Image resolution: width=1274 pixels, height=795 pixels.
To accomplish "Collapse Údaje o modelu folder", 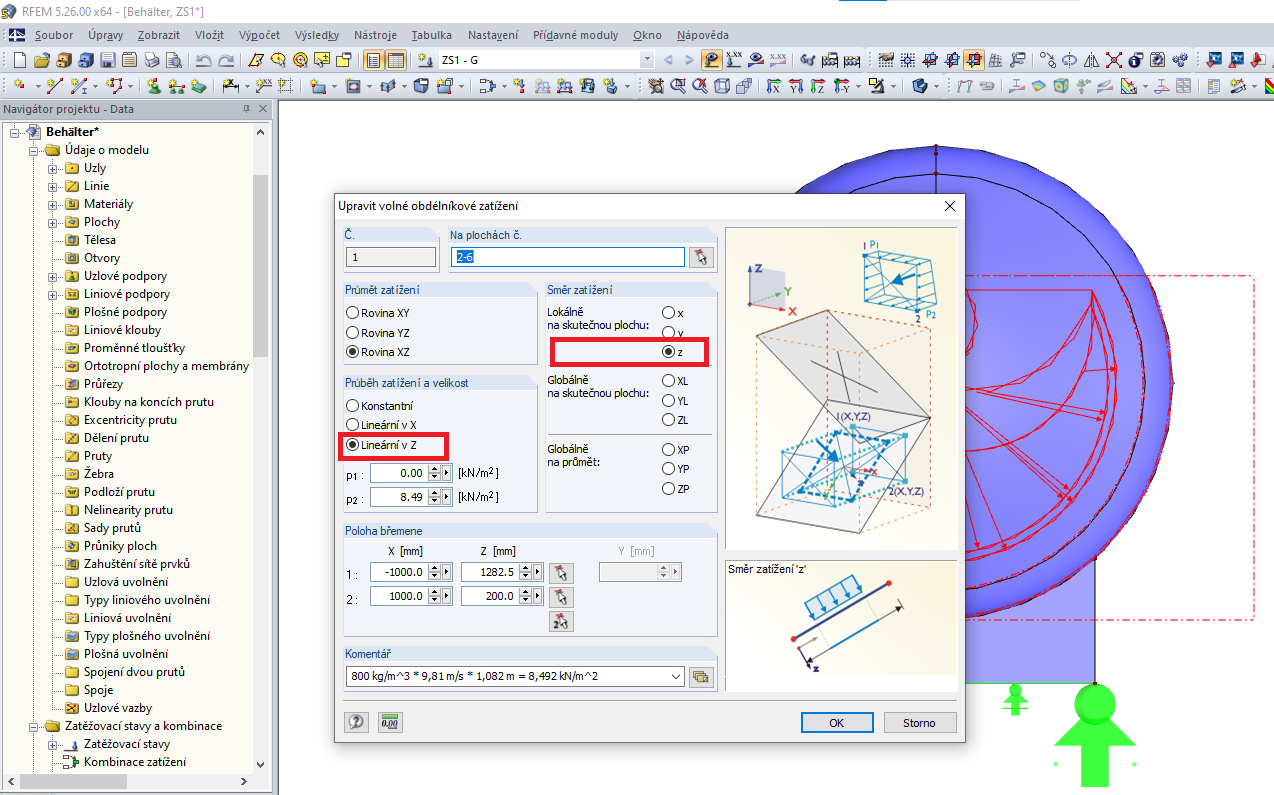I will [33, 150].
